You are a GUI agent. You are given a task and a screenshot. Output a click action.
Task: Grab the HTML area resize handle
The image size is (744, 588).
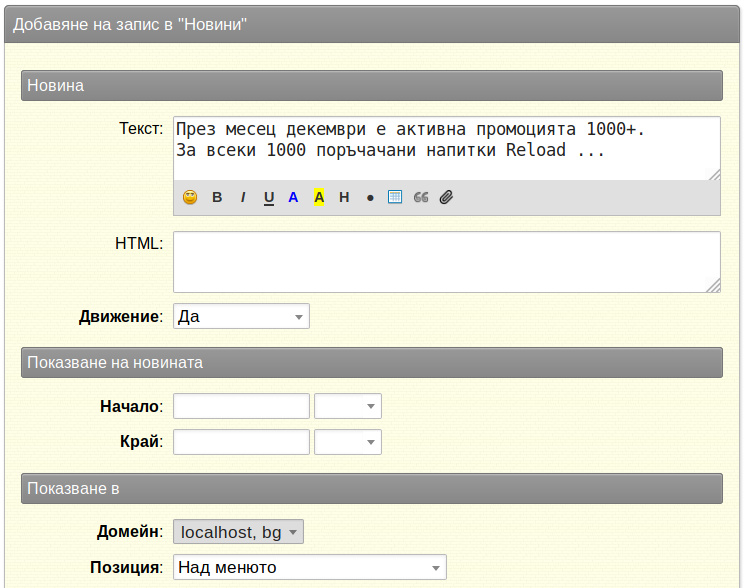pos(714,286)
